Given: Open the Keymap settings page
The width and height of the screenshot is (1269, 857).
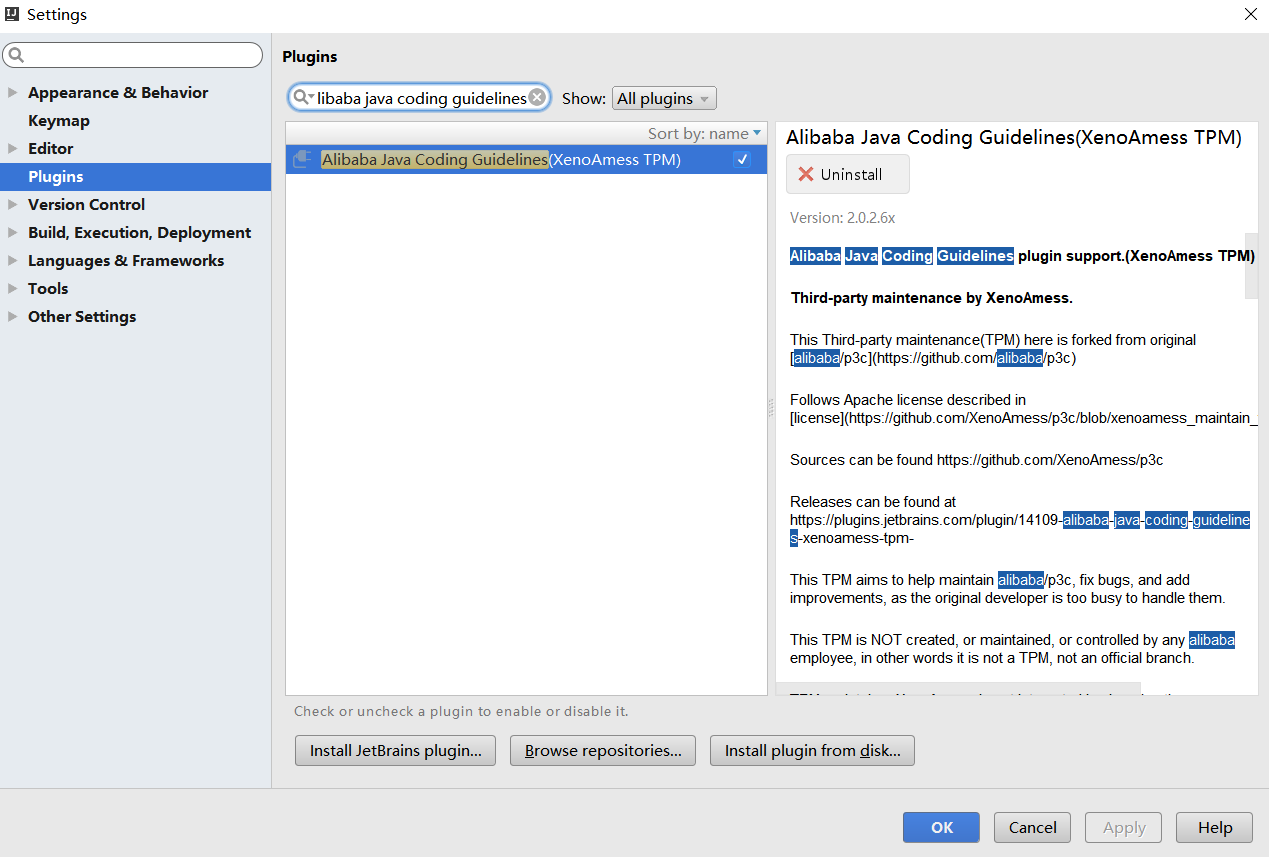Looking at the screenshot, I should pyautogui.click(x=59, y=120).
